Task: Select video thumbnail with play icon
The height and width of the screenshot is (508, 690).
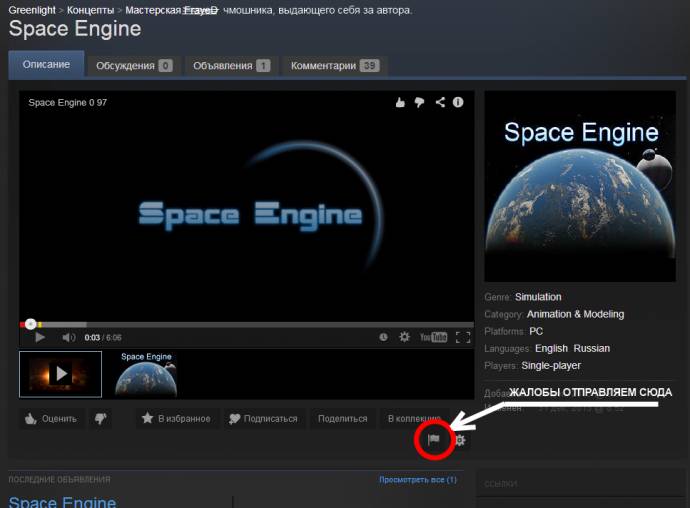Action: tap(60, 374)
